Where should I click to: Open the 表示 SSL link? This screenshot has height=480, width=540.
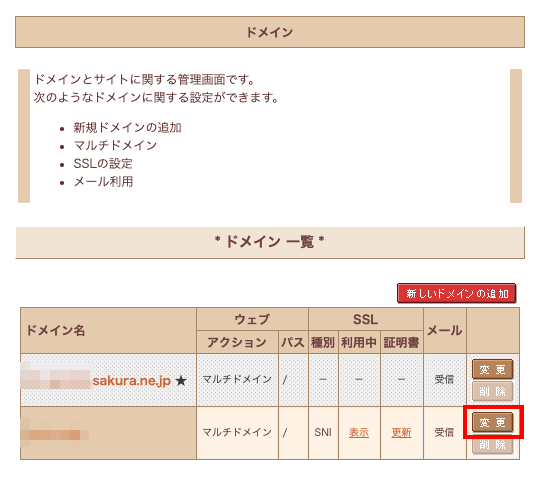pos(359,432)
